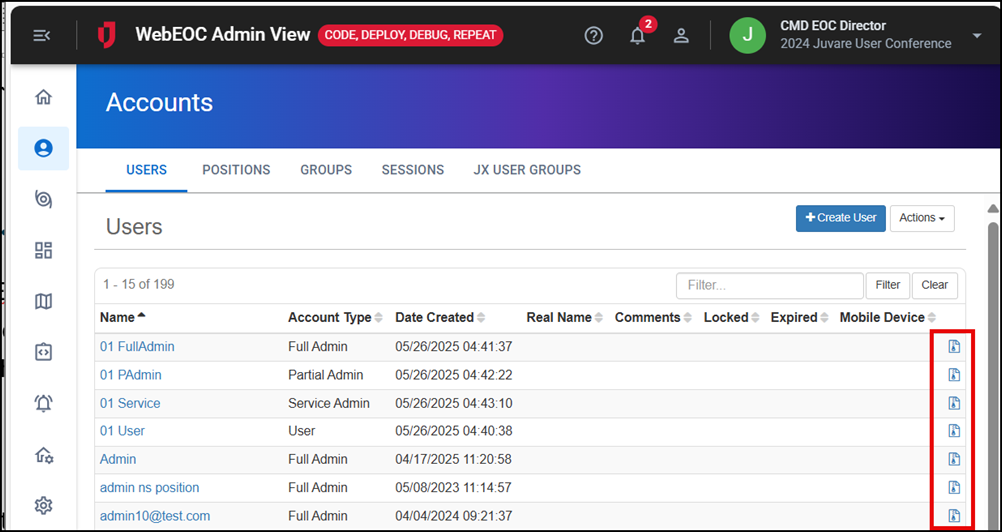Image resolution: width=1002 pixels, height=532 pixels.
Task: Click the document icon for Admin row
Action: point(954,459)
